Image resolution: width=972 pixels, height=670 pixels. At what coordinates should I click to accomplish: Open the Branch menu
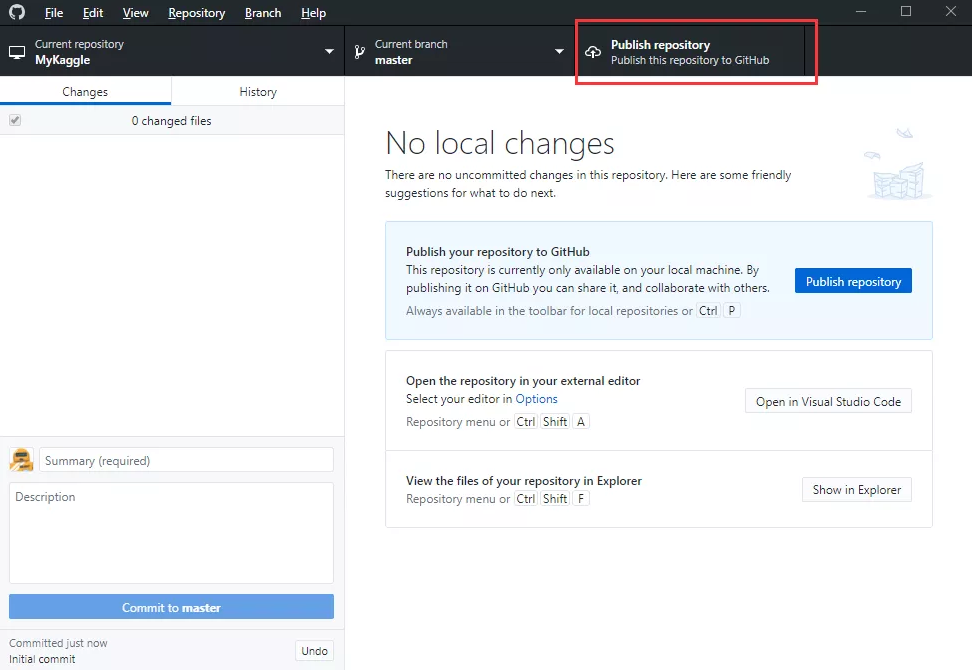coord(263,12)
